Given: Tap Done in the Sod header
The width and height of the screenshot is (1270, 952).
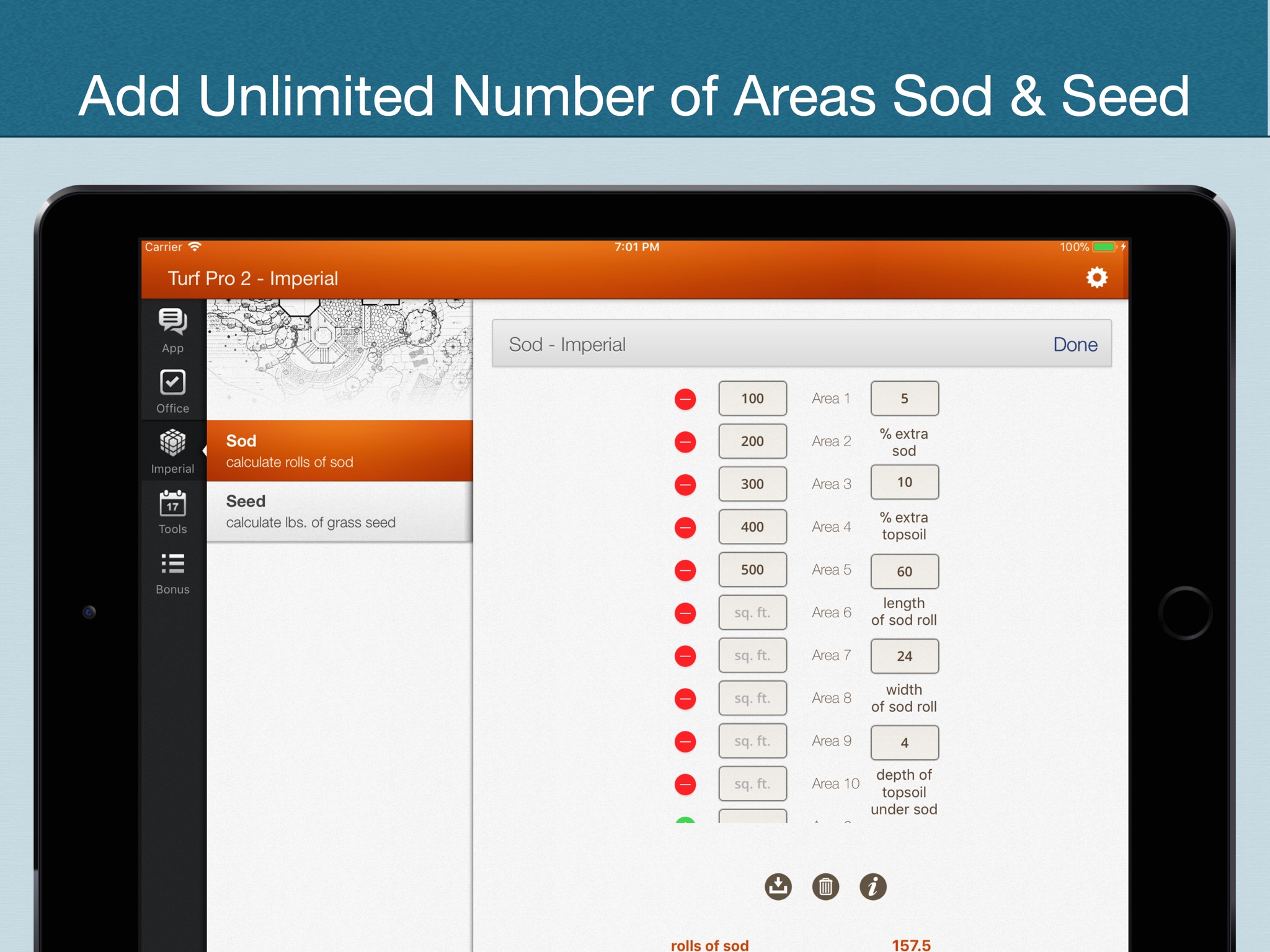Looking at the screenshot, I should click(x=1075, y=345).
